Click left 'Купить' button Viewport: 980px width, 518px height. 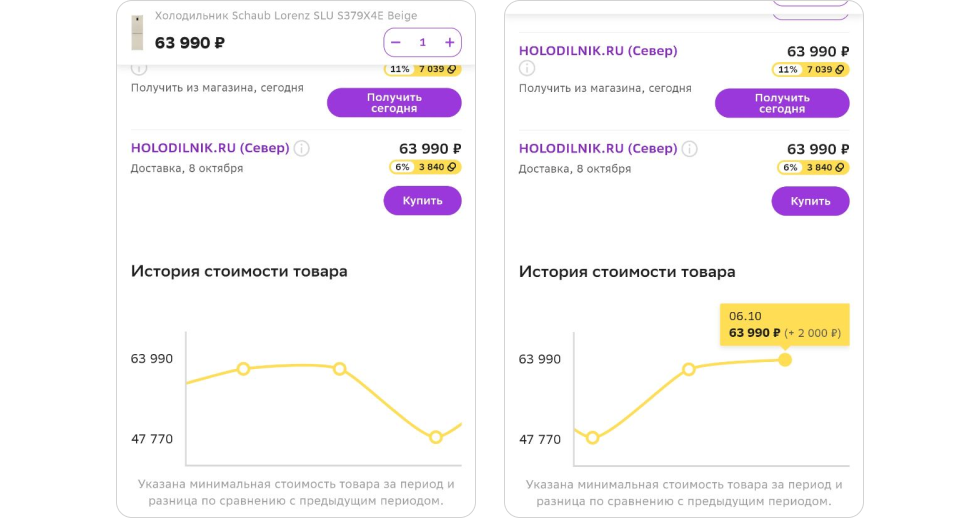click(422, 201)
